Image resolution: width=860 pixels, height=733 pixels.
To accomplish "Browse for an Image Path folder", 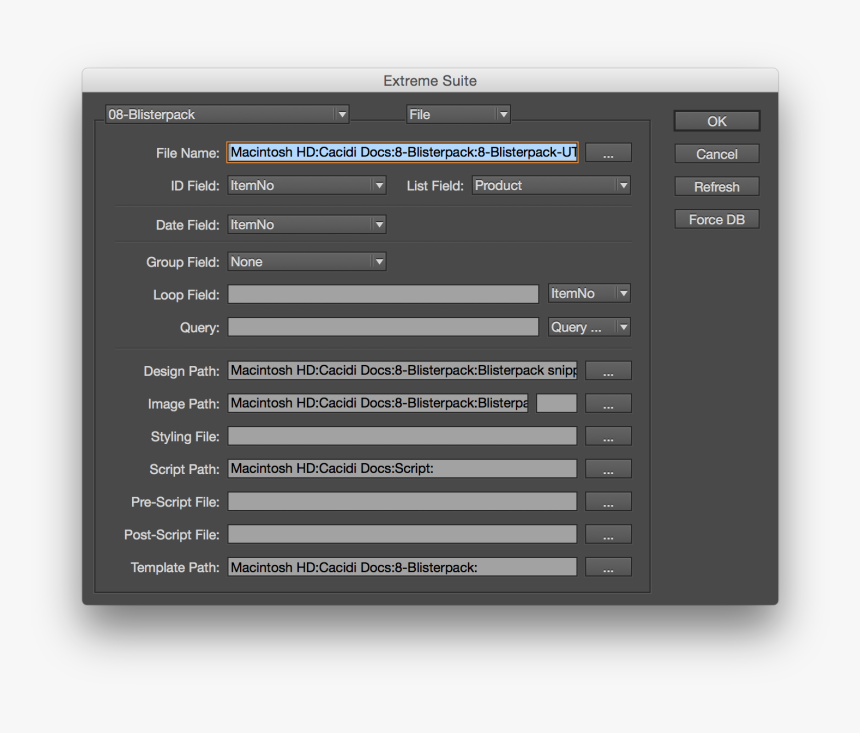I will click(608, 403).
